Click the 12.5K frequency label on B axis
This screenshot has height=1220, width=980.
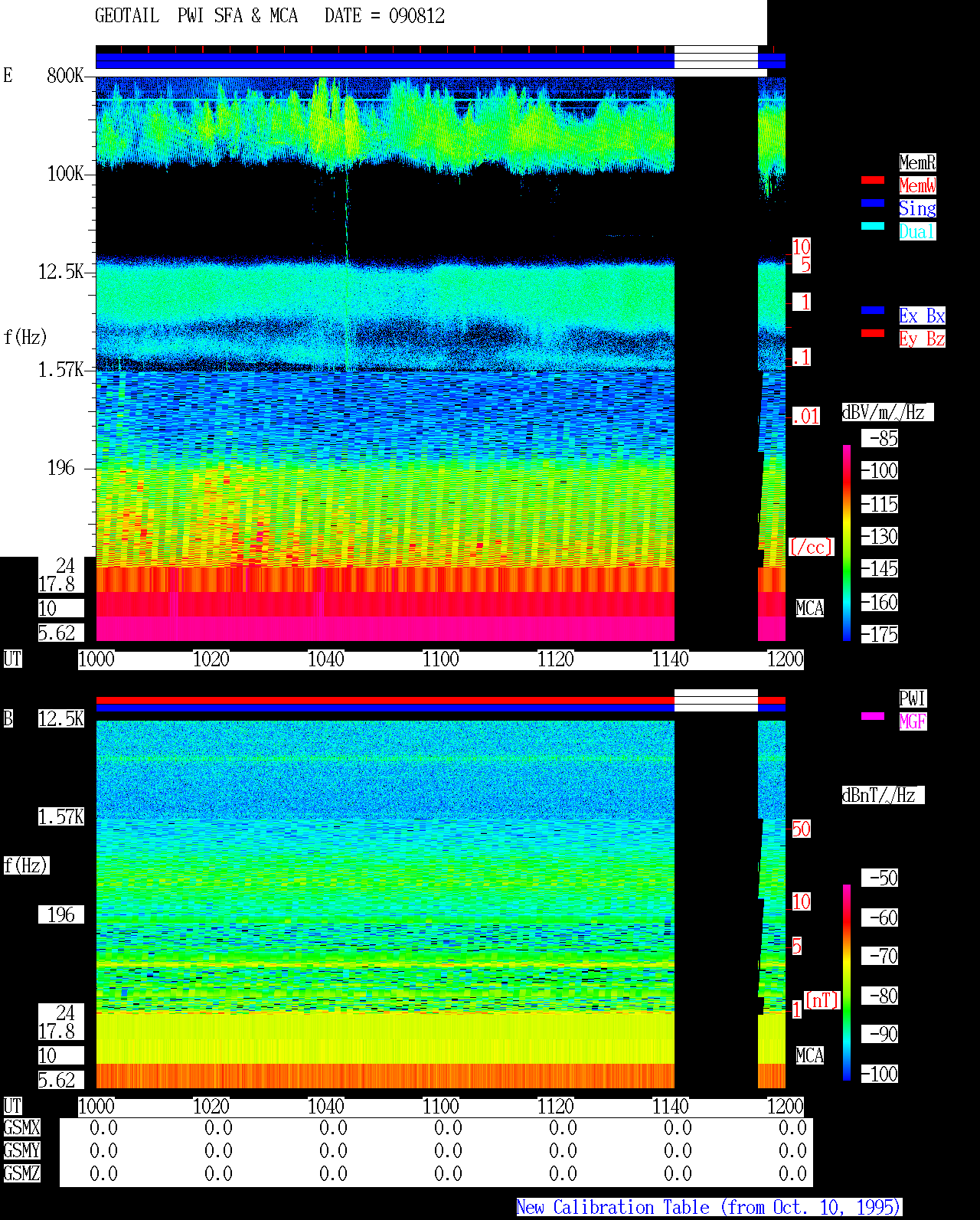pyautogui.click(x=61, y=718)
